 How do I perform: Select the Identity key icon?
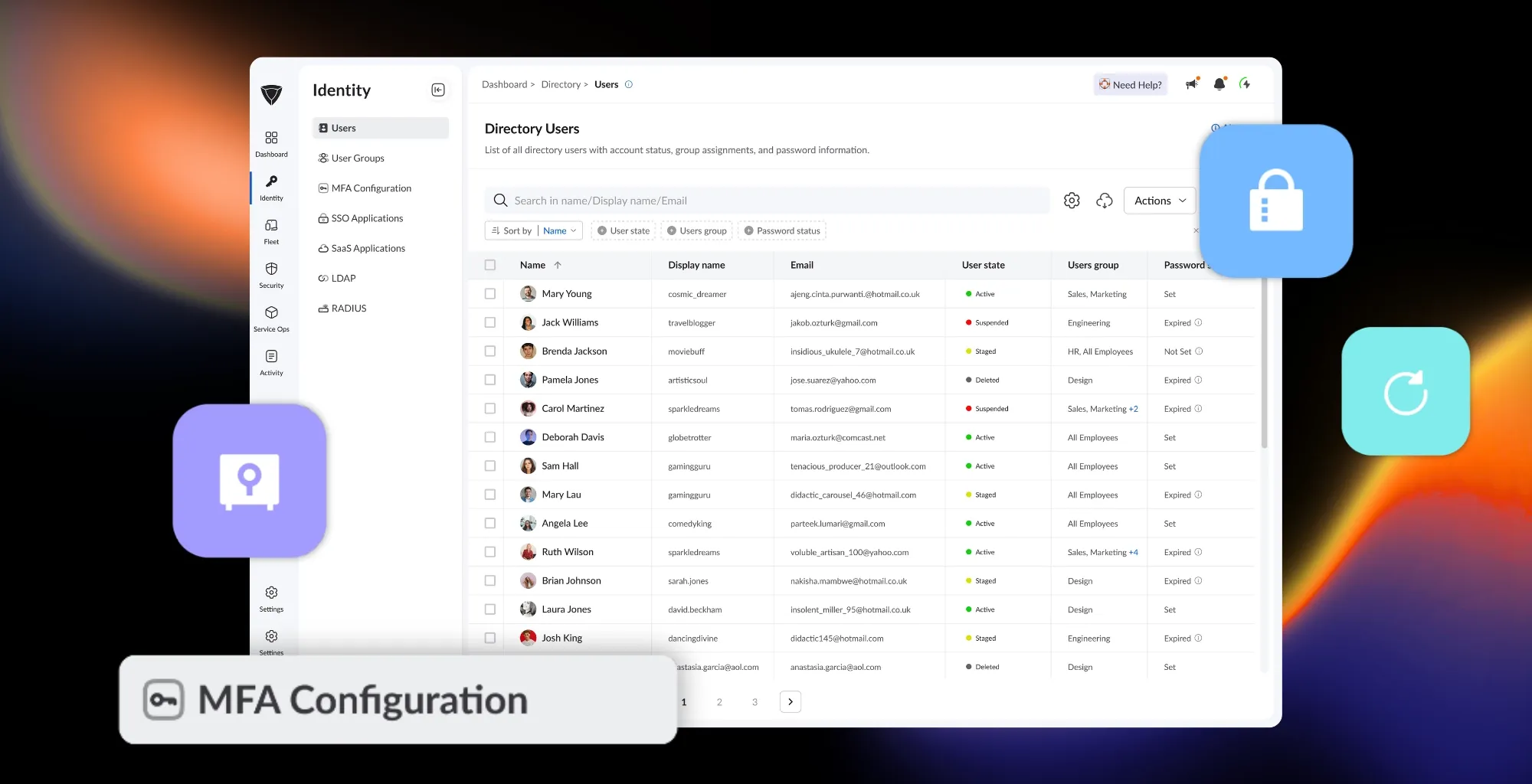coord(271,181)
